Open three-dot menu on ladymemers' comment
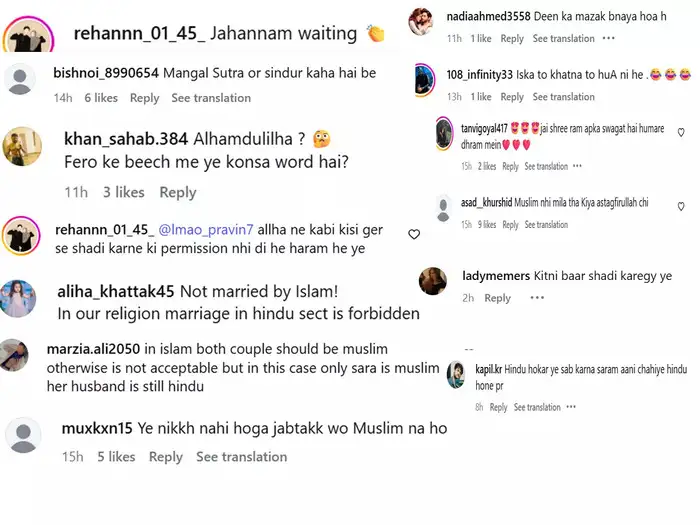 537,298
